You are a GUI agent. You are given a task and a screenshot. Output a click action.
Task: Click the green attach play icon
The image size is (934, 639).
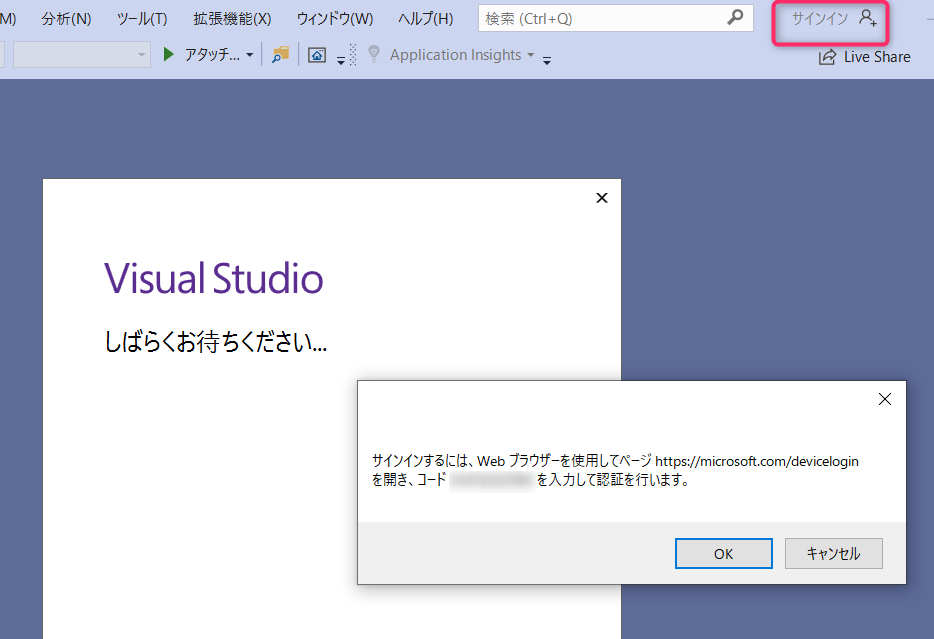[169, 55]
